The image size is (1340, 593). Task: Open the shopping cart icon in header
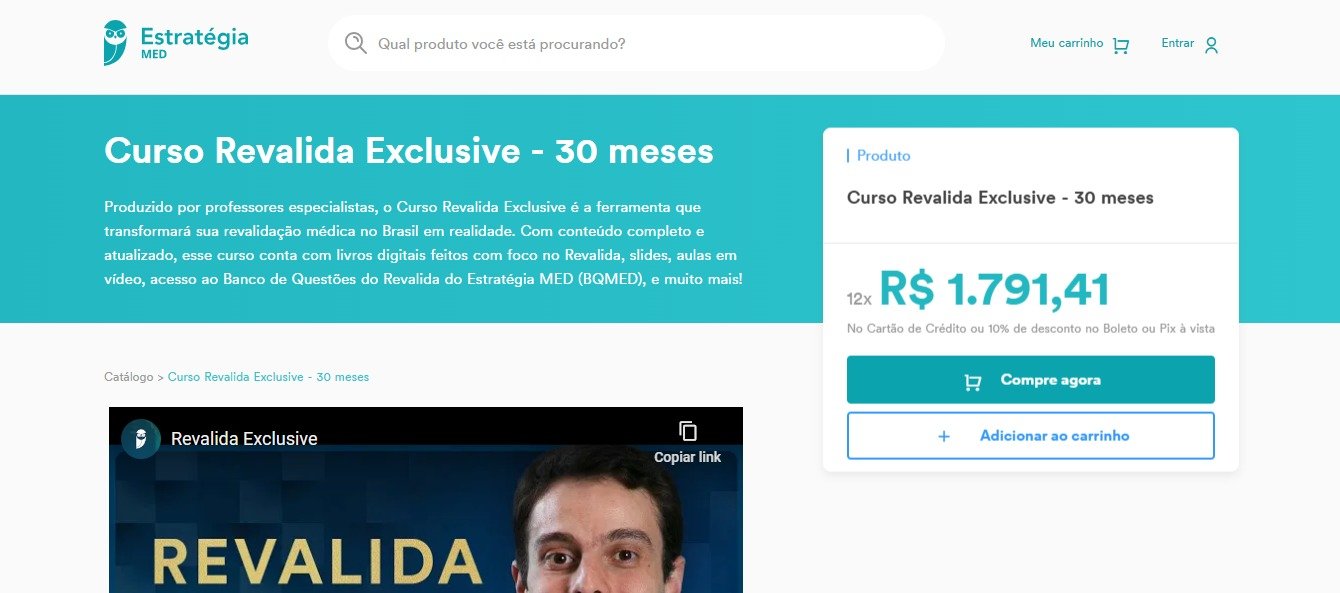click(x=1120, y=45)
